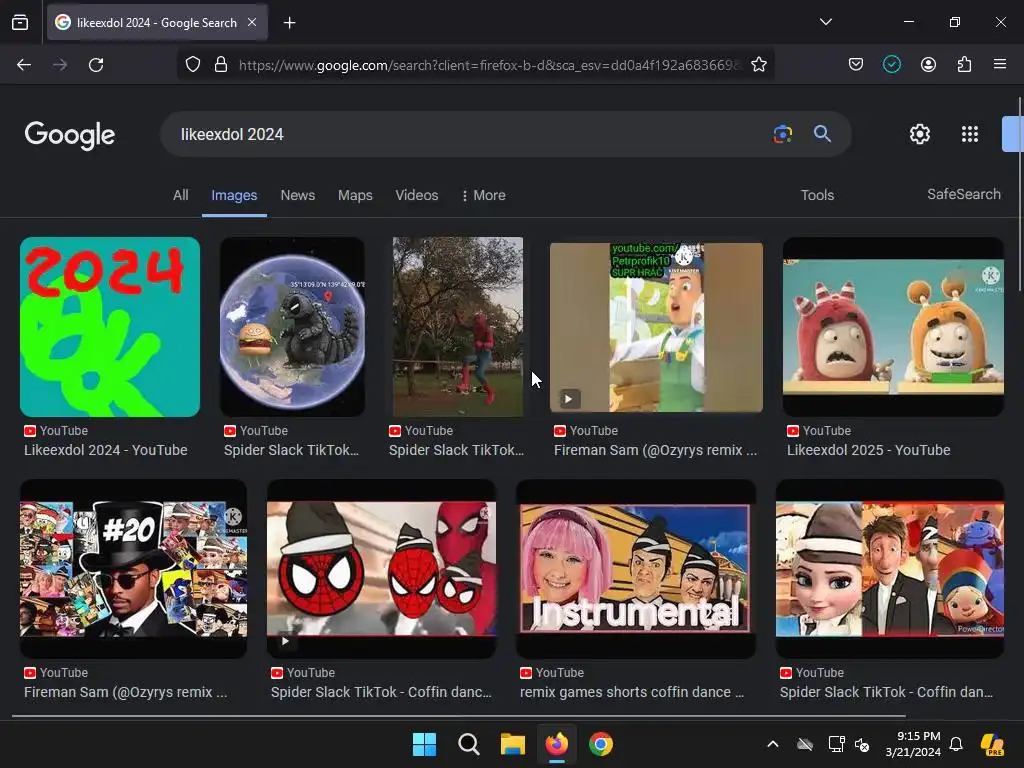Switch to Firefox on taskbar
1024x768 pixels.
point(556,744)
